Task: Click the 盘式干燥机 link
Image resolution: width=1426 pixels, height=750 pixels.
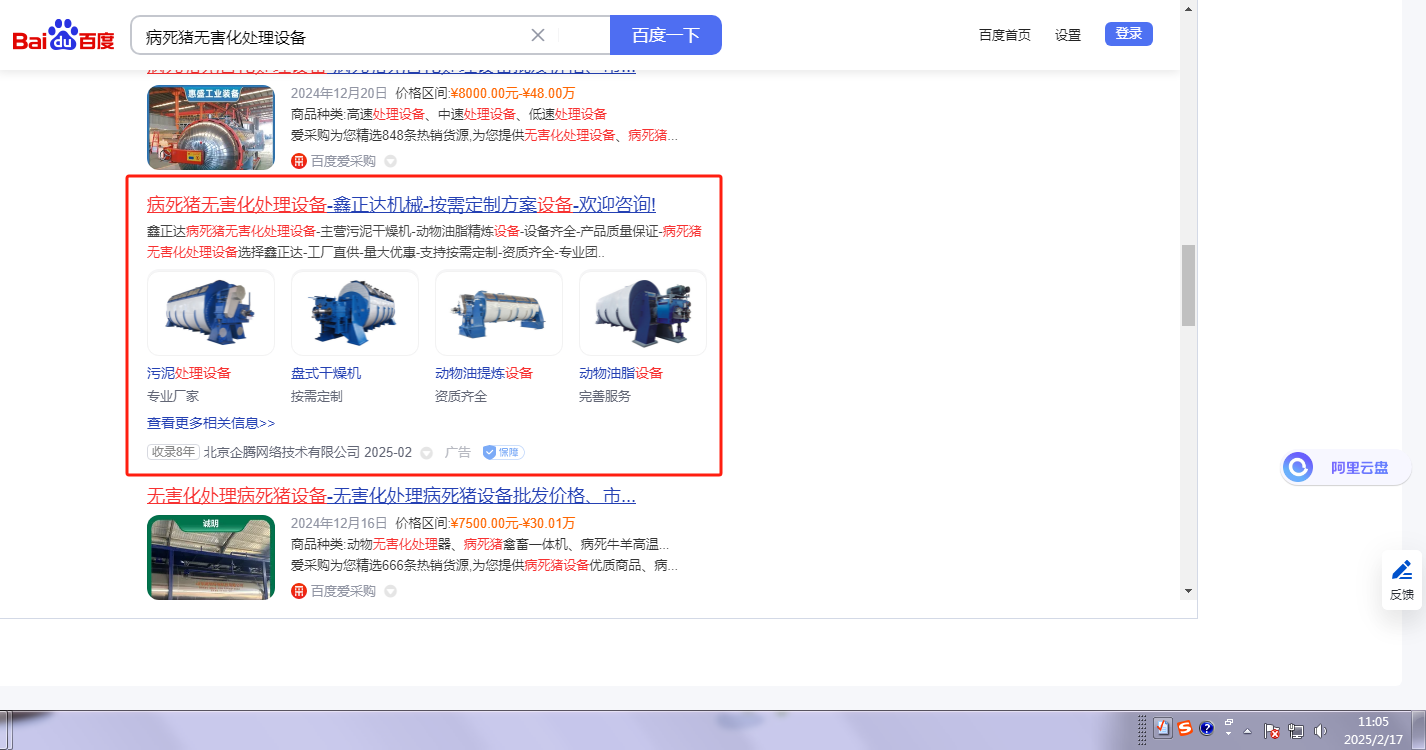Action: 326,373
